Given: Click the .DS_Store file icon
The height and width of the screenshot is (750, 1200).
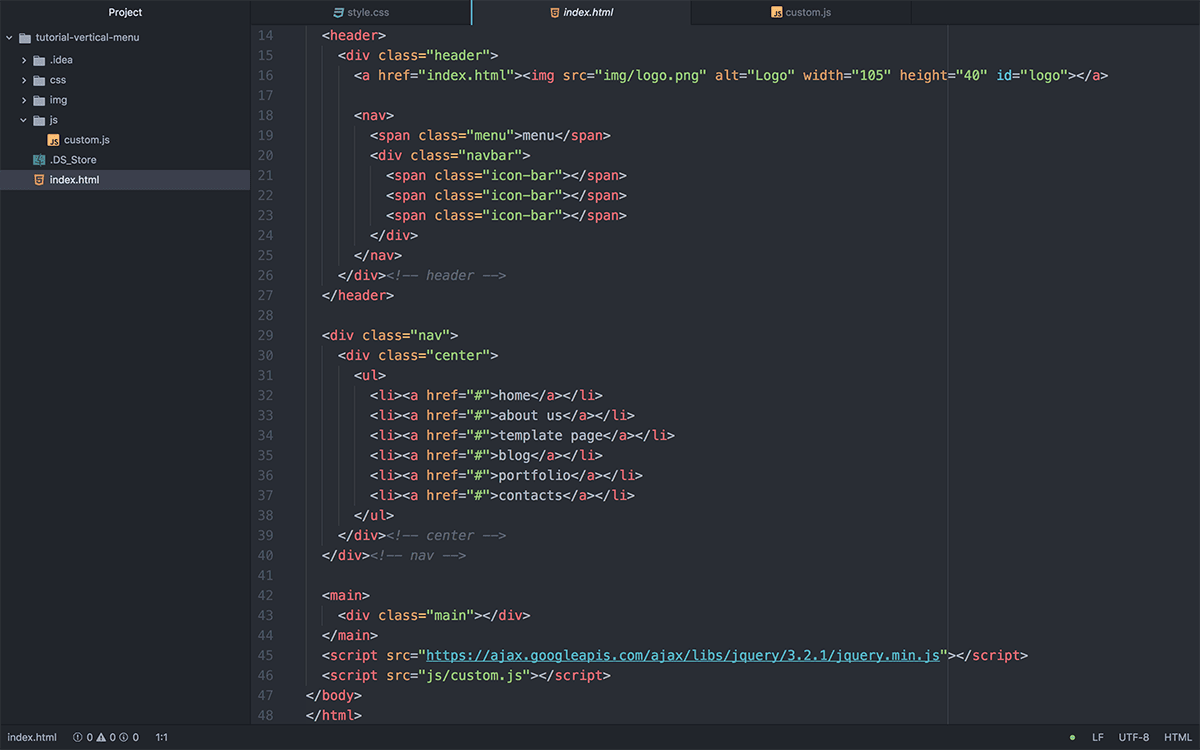Looking at the screenshot, I should pos(39,160).
